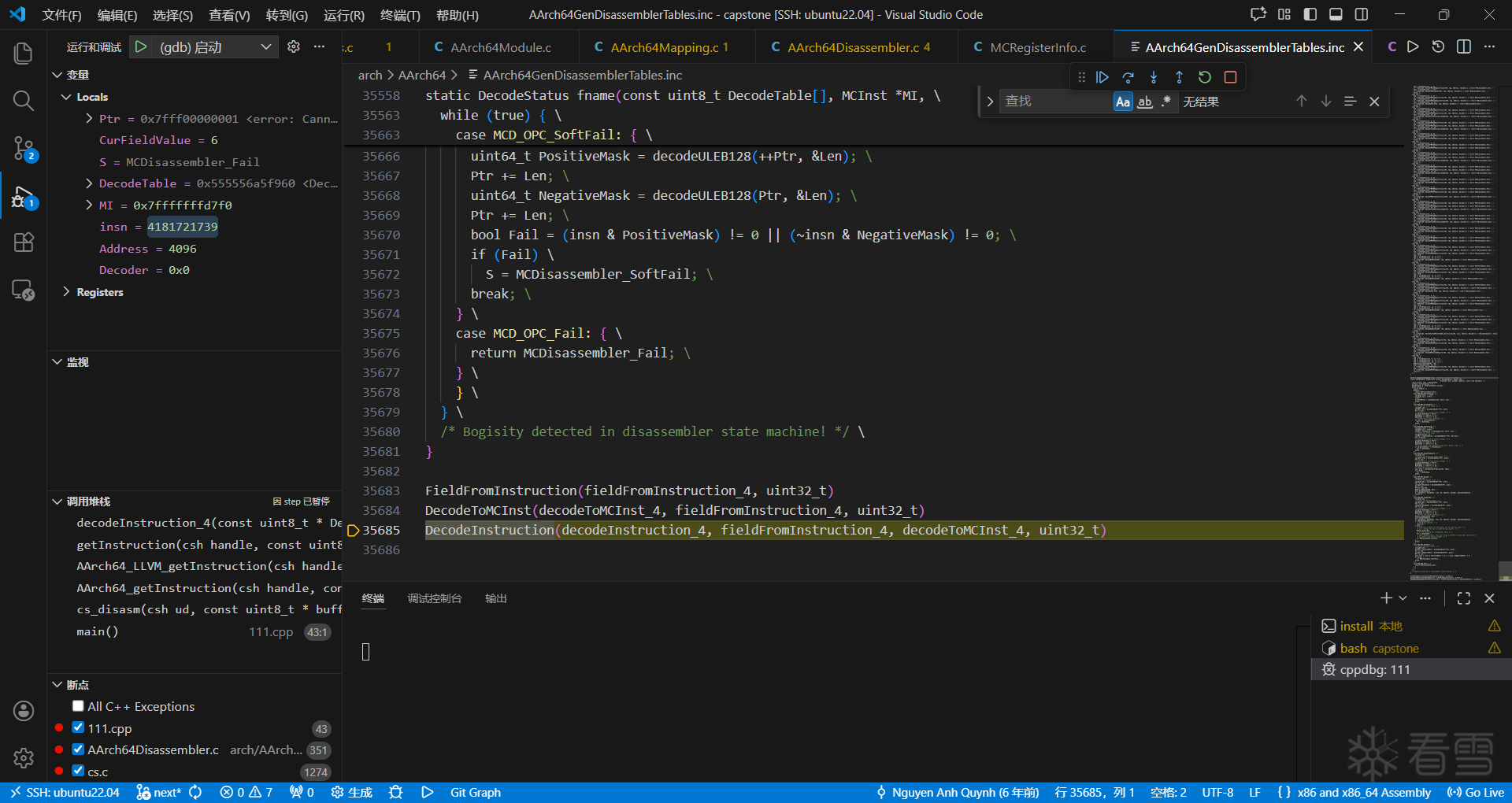Toggle All C++ Exceptions breakpoint
1512x803 pixels.
(x=78, y=706)
